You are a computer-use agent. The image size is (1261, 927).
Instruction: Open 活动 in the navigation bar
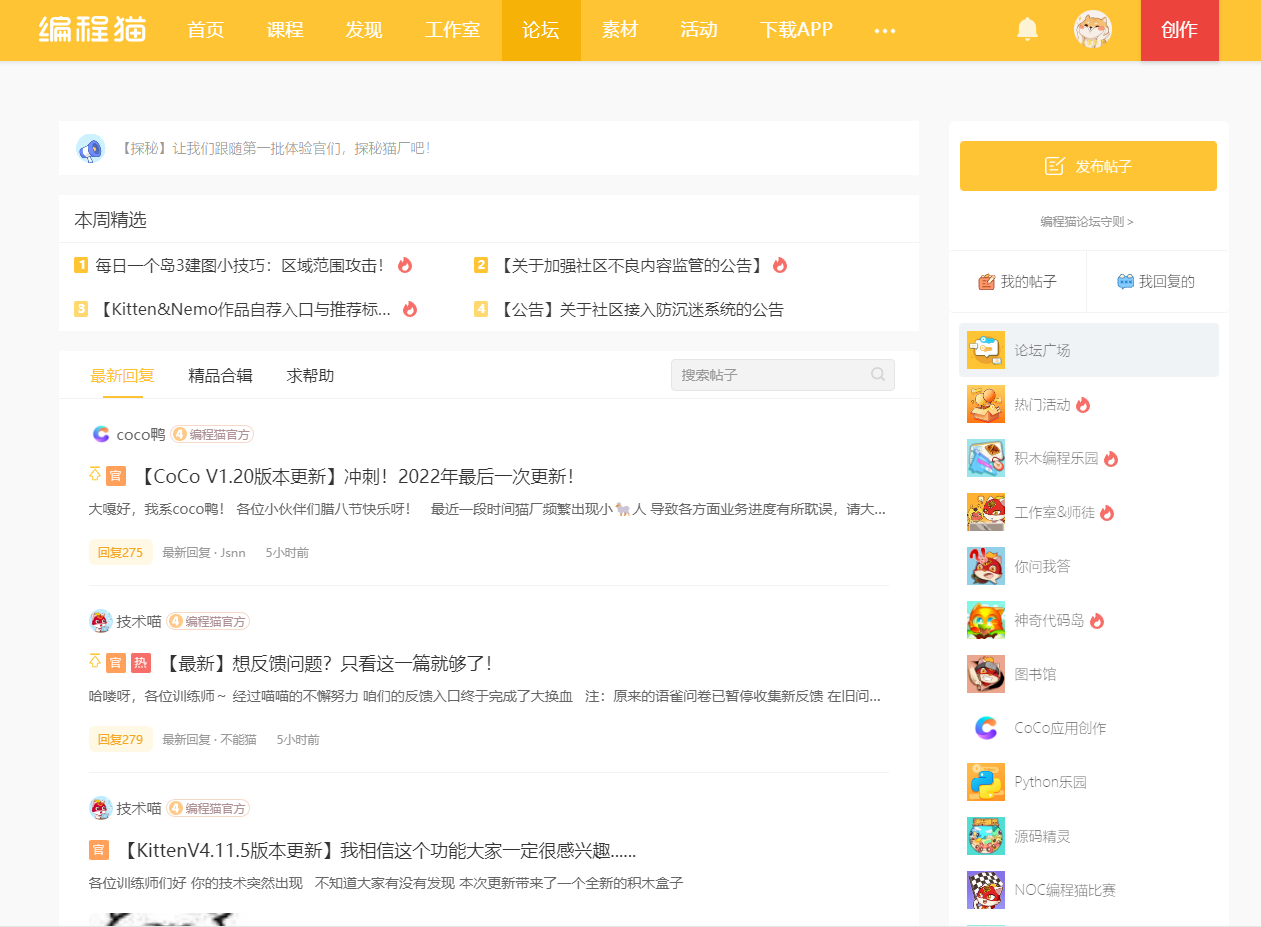[x=699, y=29]
